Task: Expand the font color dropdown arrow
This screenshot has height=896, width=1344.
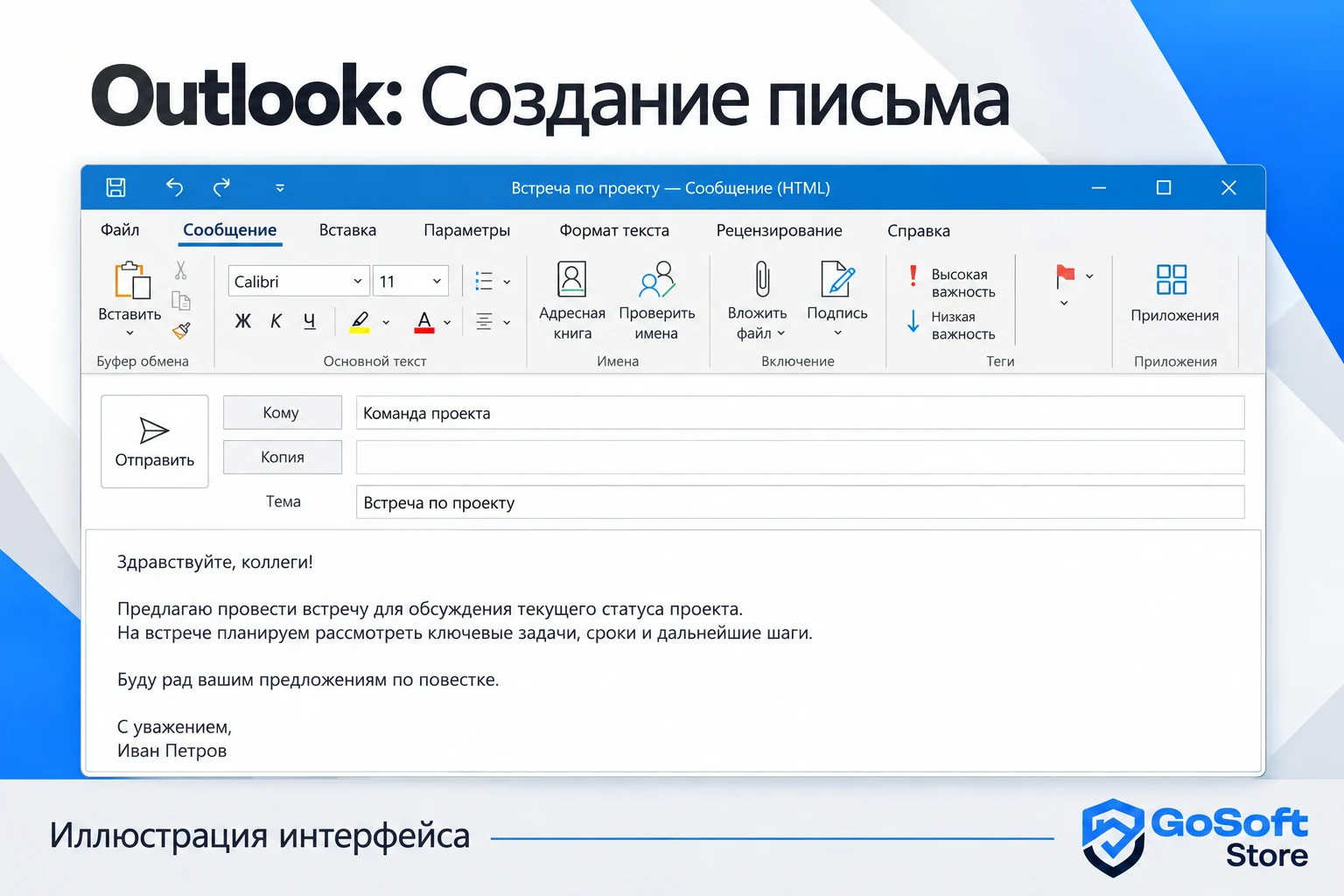Action: [447, 323]
